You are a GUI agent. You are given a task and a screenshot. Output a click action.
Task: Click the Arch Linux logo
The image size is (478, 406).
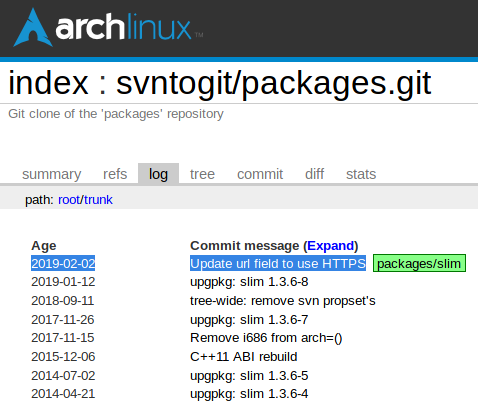pyautogui.click(x=108, y=27)
